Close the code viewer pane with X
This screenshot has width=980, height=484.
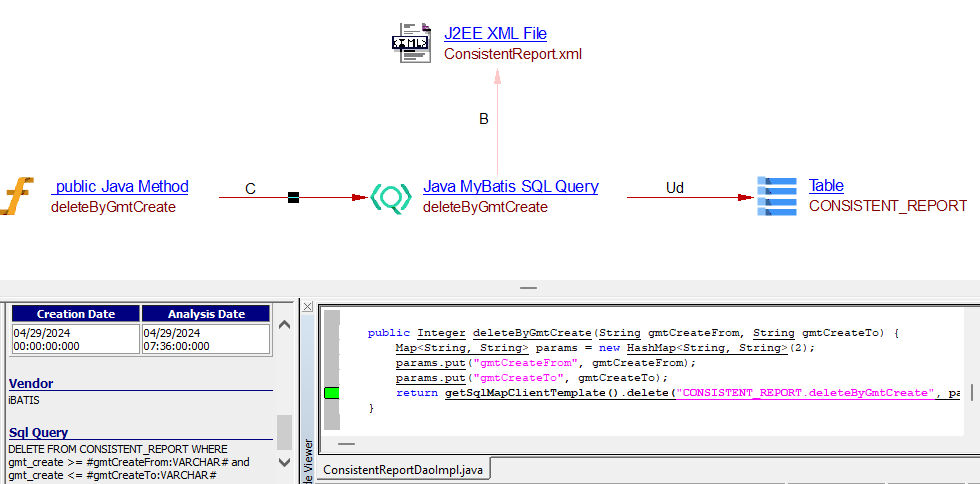coord(308,307)
